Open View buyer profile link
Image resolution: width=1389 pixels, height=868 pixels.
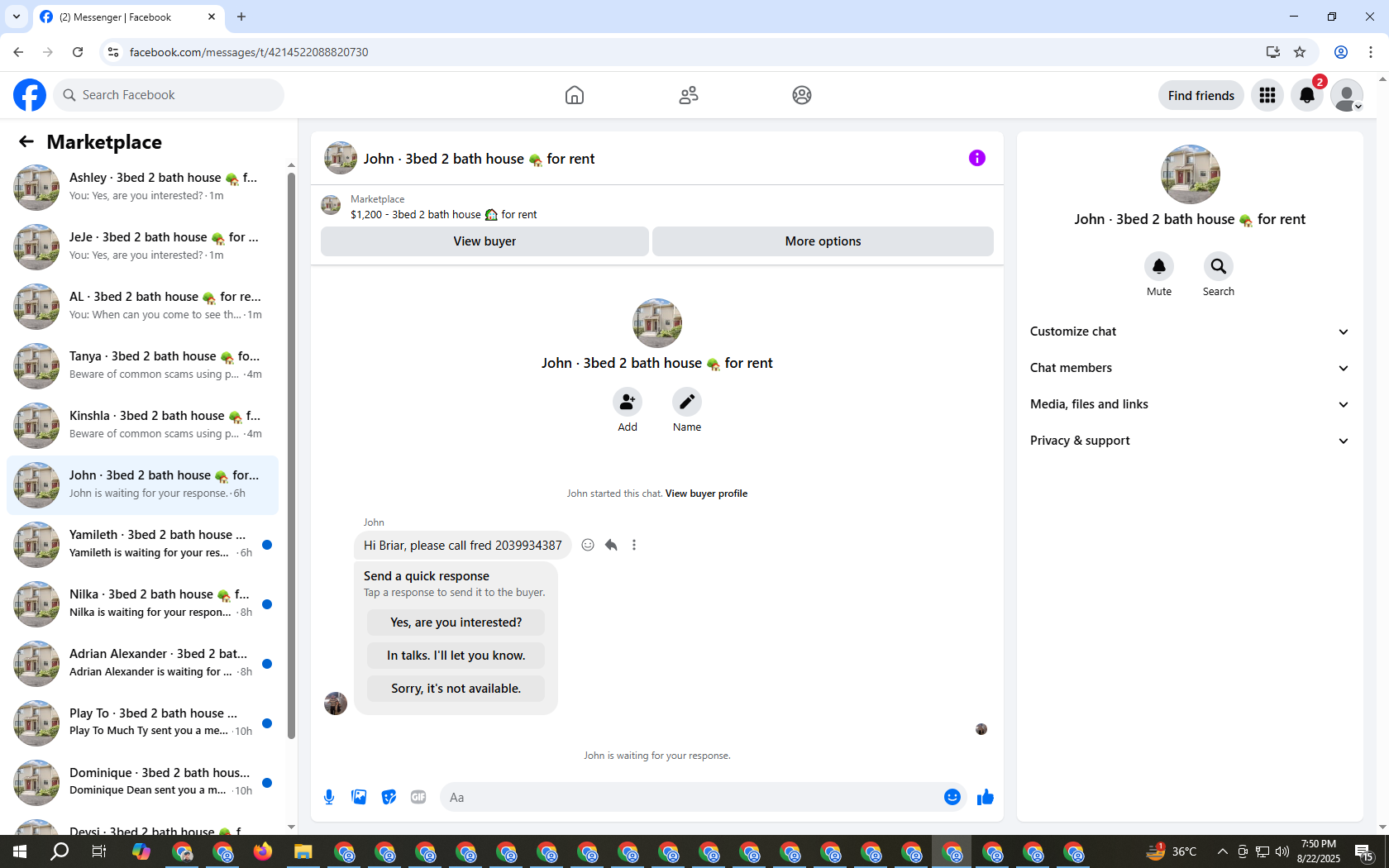[706, 494]
